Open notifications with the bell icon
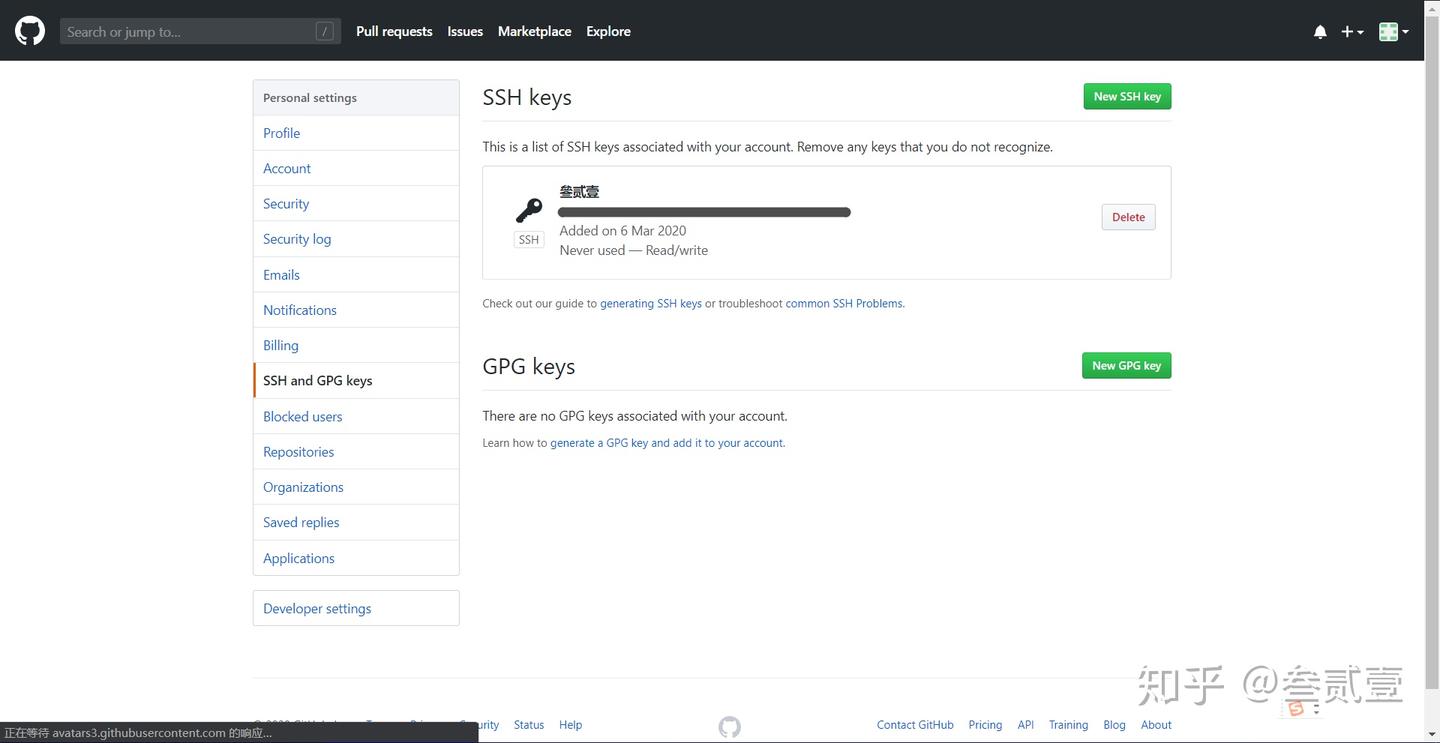 [x=1319, y=31]
